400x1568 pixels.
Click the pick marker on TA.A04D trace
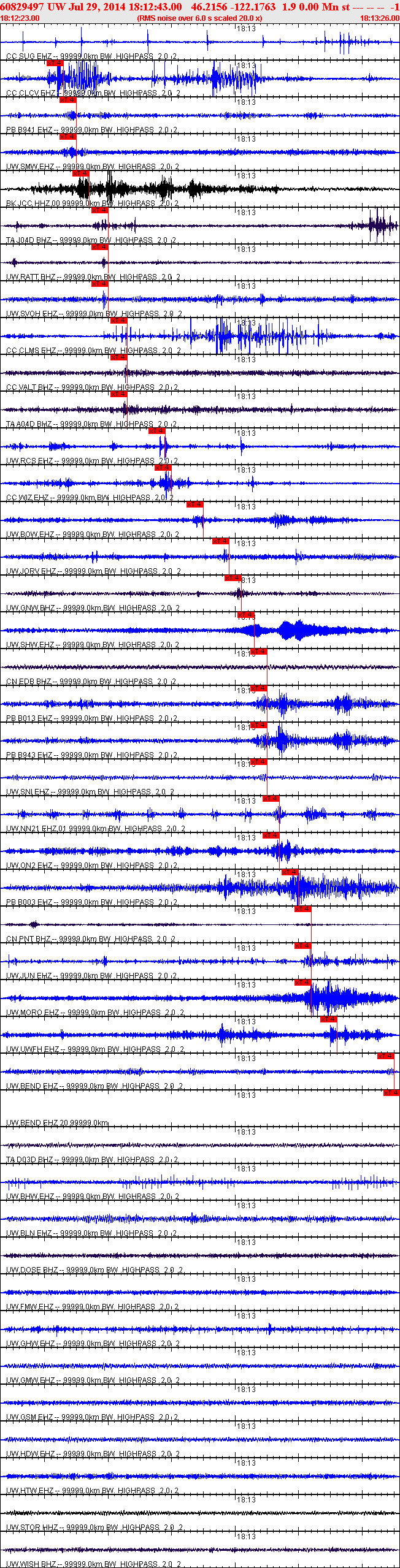coord(119,394)
